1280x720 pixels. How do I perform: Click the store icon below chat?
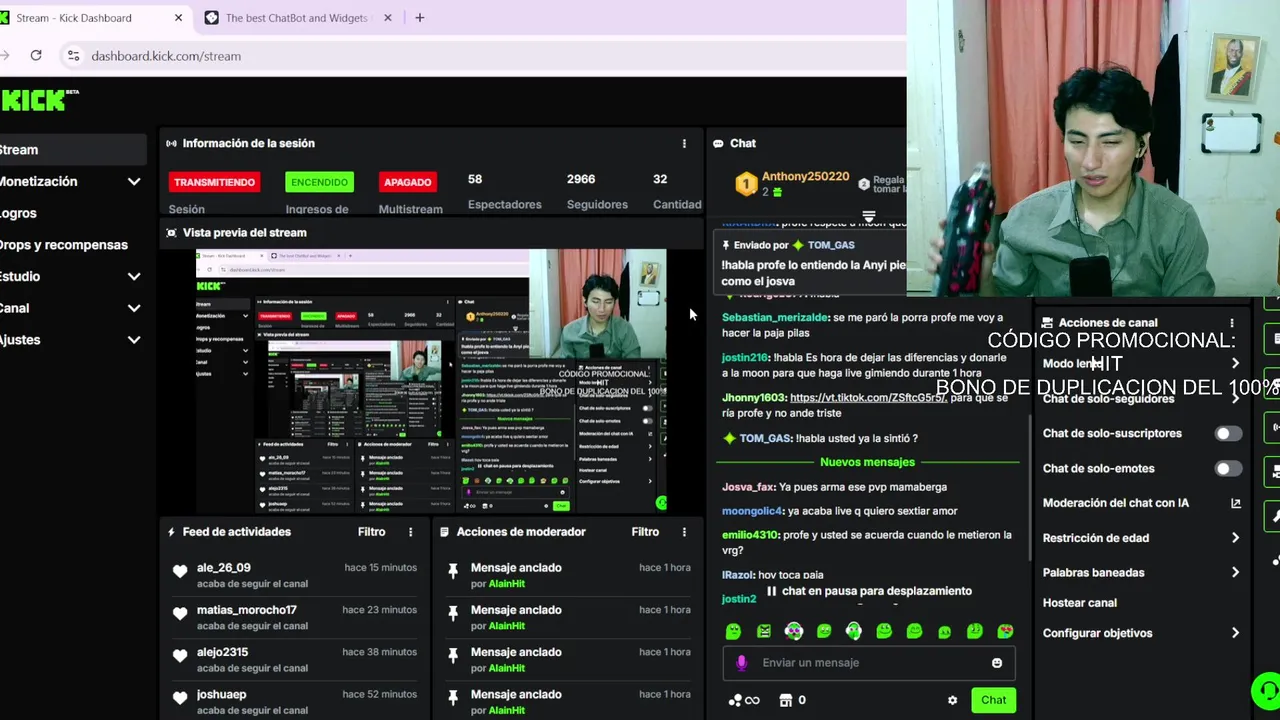[786, 700]
